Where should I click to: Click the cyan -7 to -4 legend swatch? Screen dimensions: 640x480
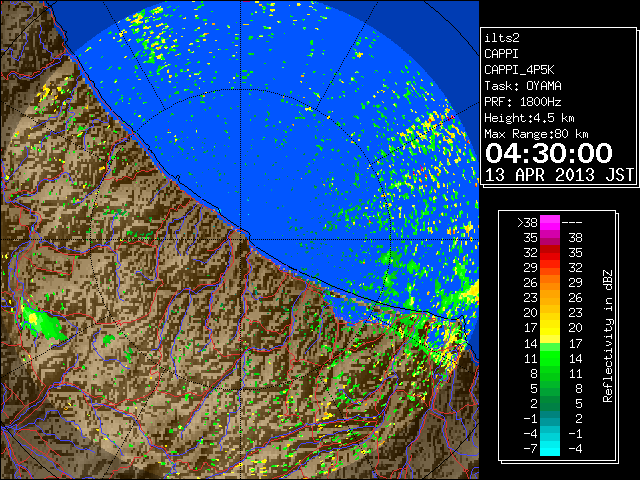click(x=550, y=448)
